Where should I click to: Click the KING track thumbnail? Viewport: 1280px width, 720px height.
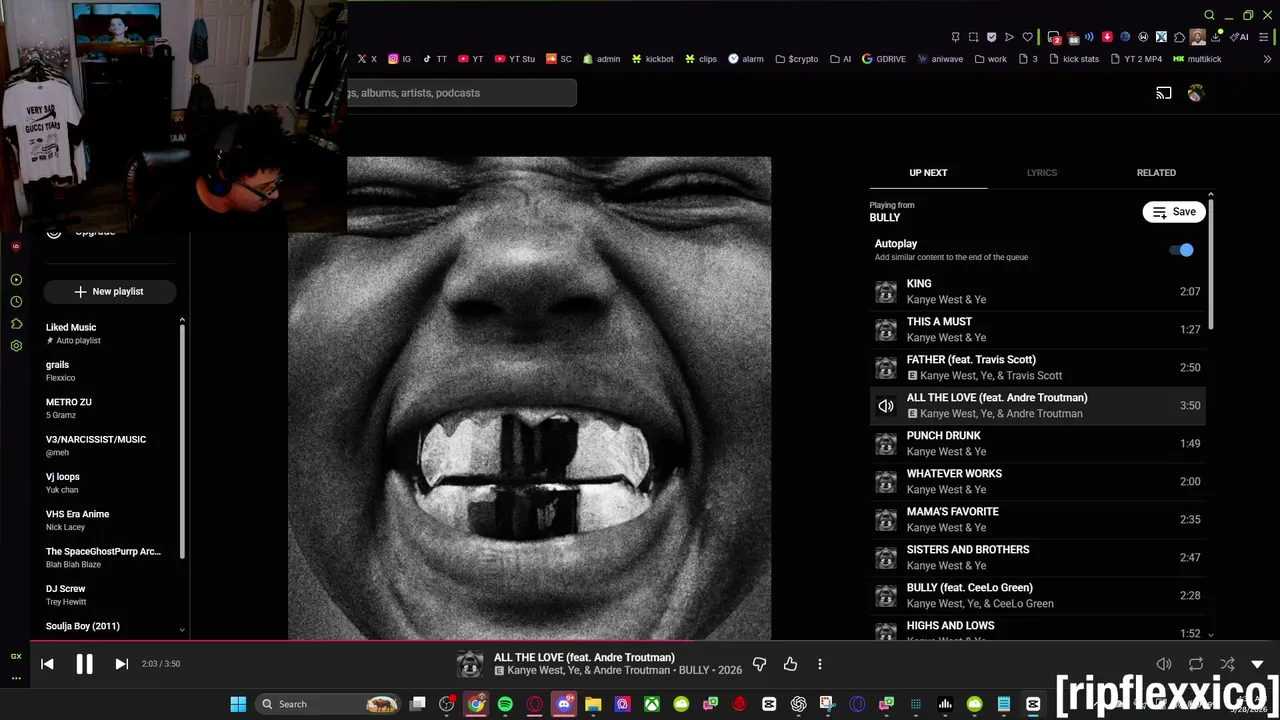pyautogui.click(x=886, y=291)
